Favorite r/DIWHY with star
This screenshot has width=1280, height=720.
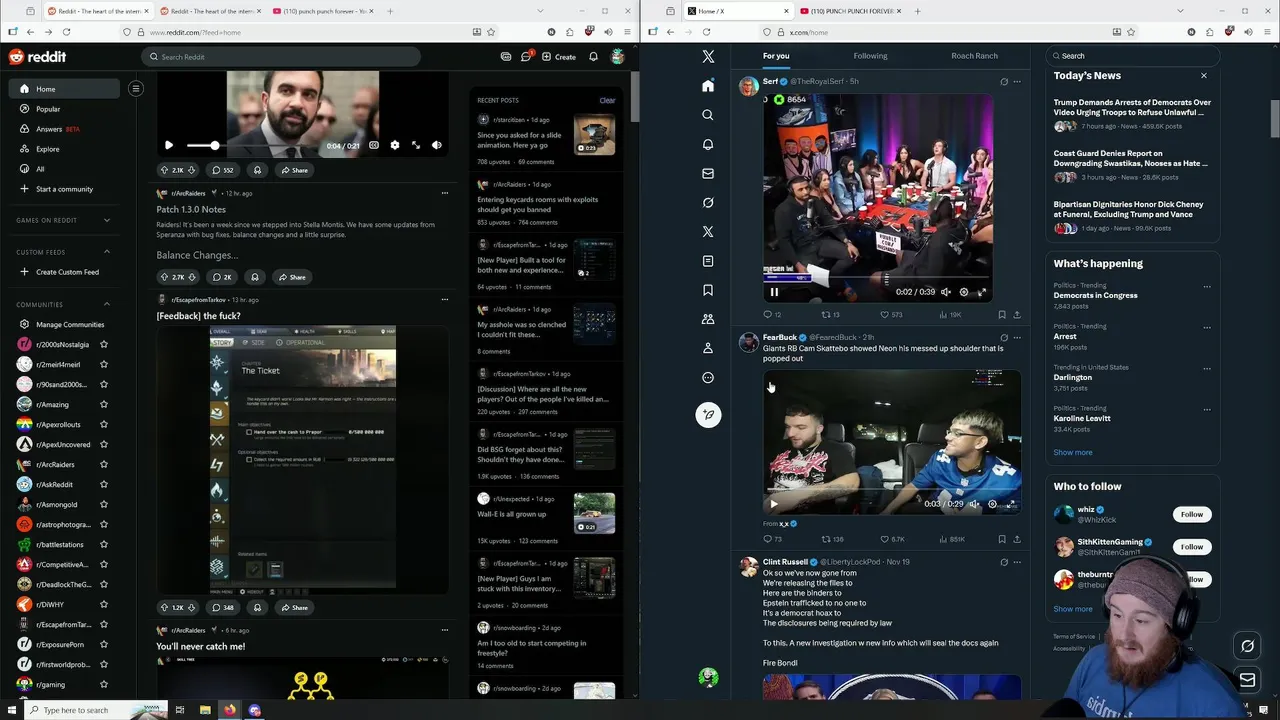pyautogui.click(x=104, y=605)
